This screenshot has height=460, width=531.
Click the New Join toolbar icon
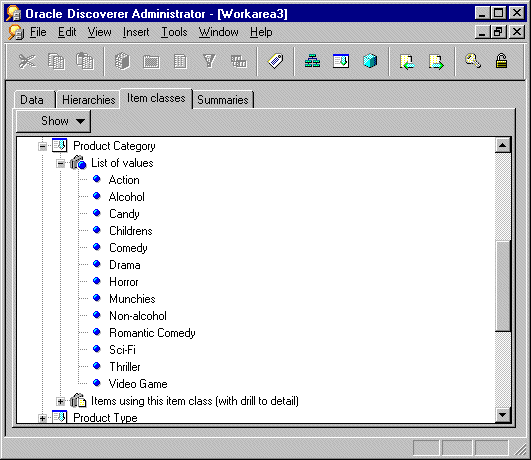pyautogui.click(x=239, y=62)
